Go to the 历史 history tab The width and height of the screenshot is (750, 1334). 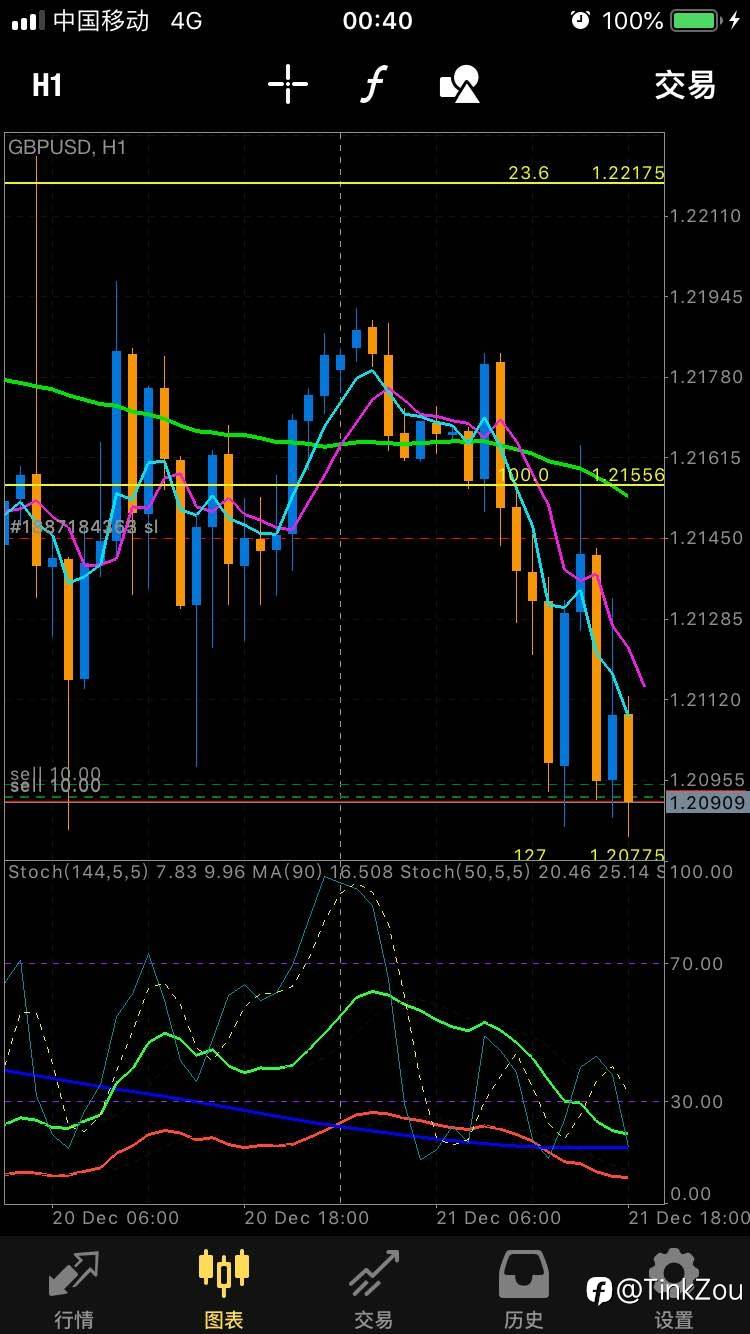524,1289
